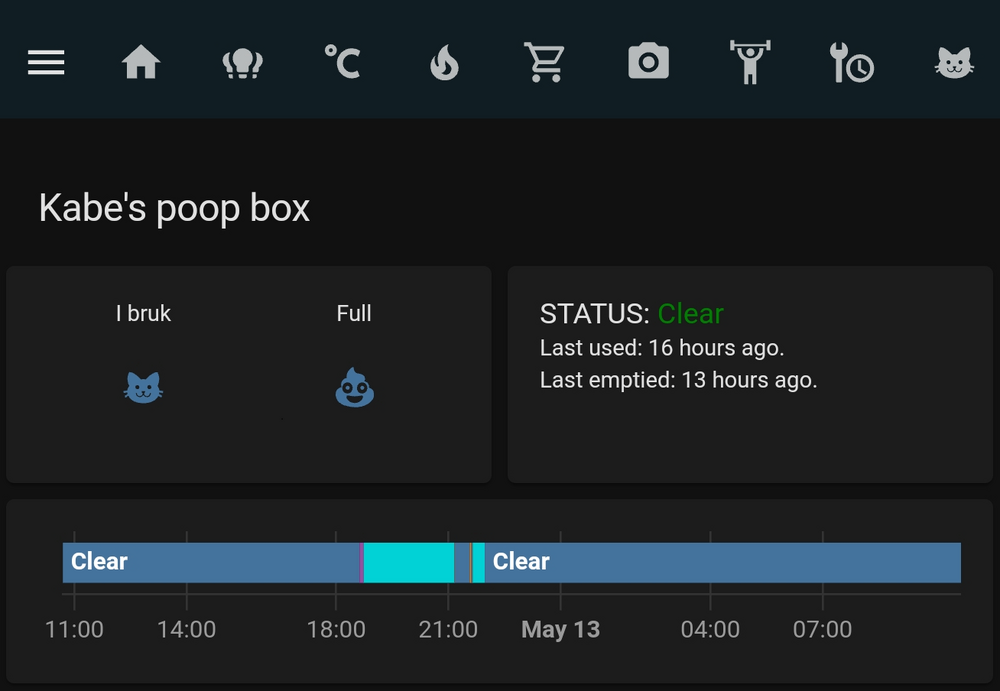Select the cyan segment in the history bar
The height and width of the screenshot is (691, 1000).
point(408,562)
